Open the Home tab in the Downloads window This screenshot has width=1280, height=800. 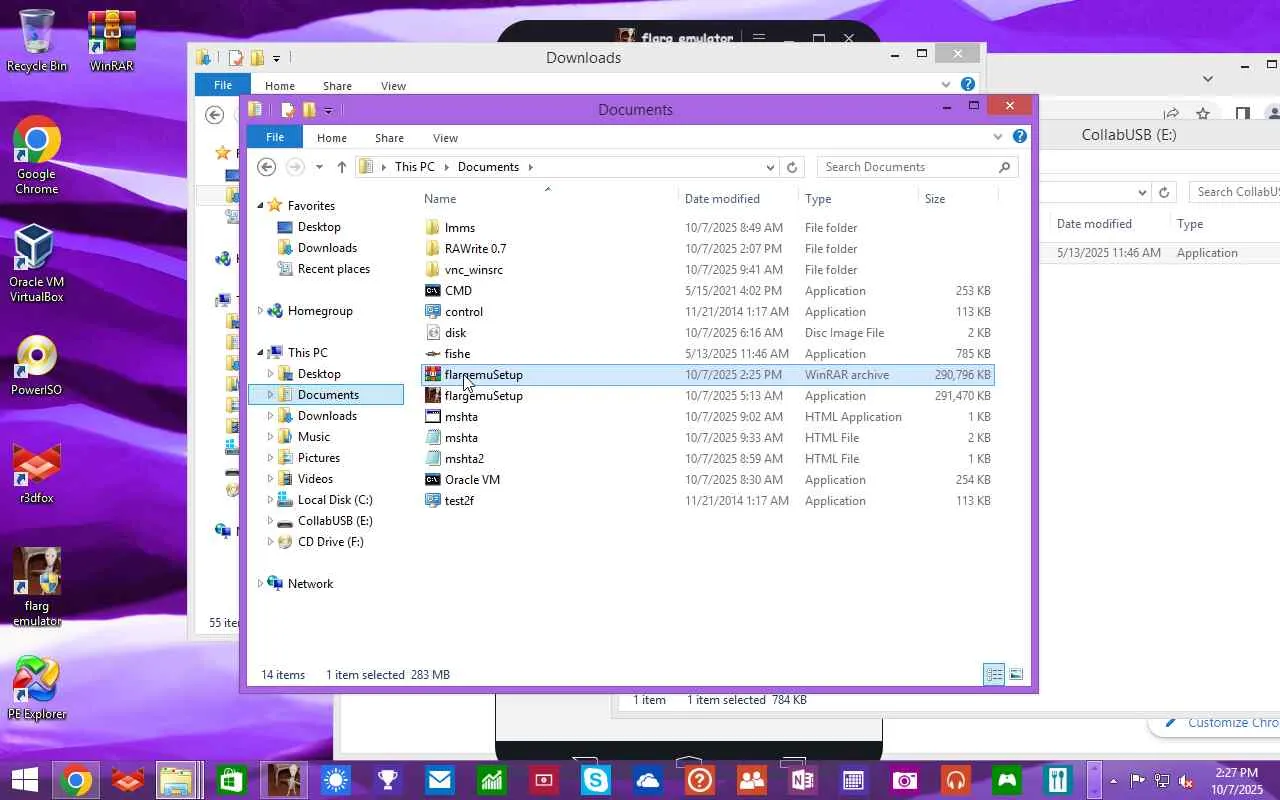[x=280, y=86]
